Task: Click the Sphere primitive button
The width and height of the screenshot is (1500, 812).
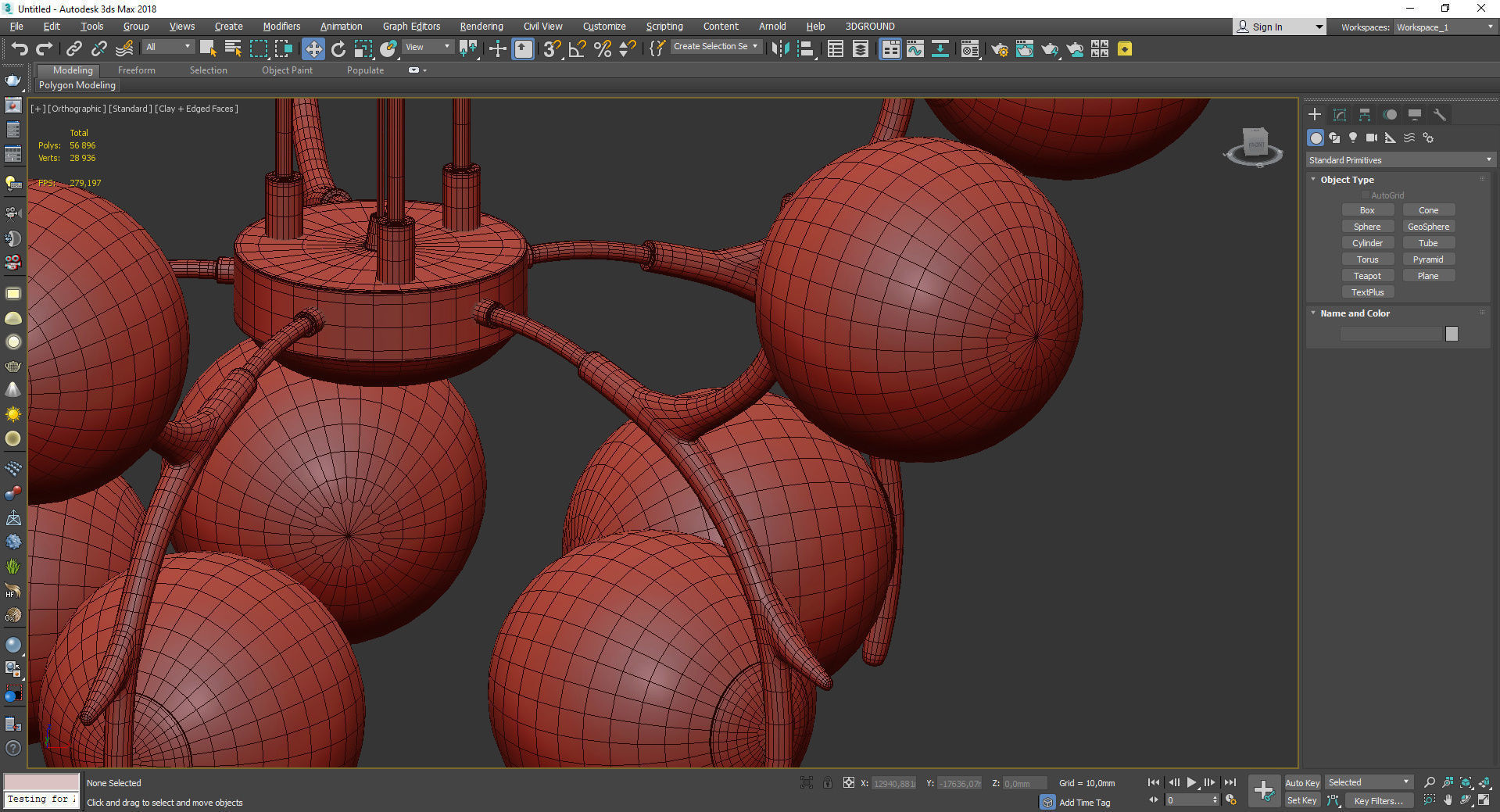Action: point(1367,227)
